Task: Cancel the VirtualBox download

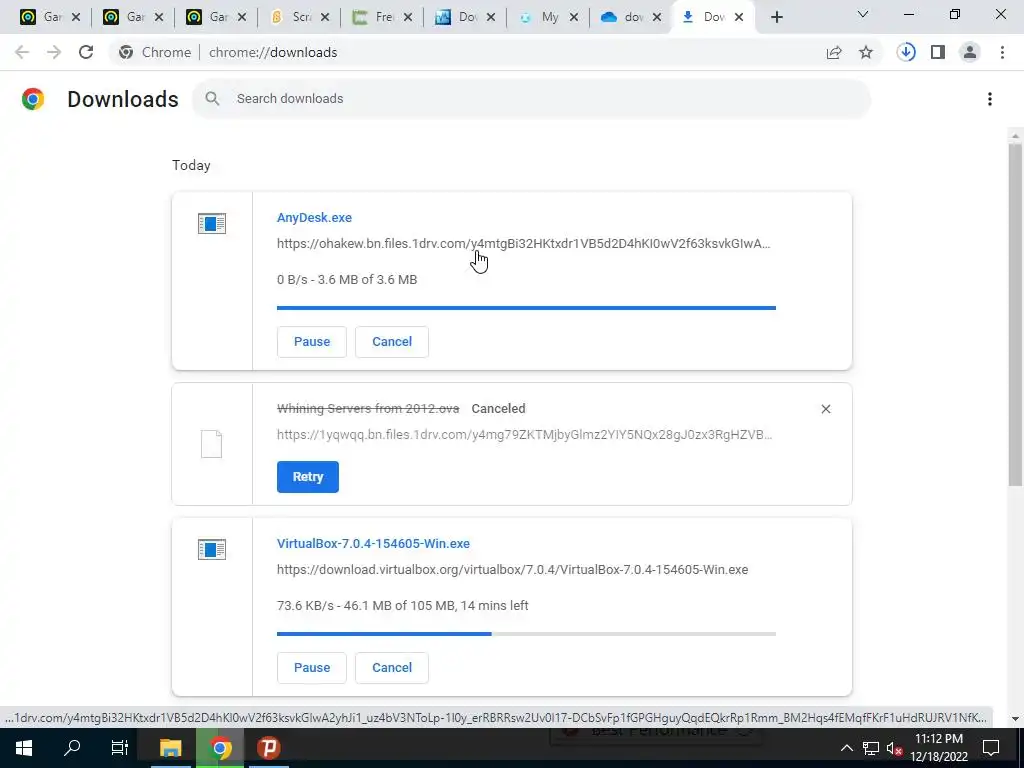Action: pyautogui.click(x=392, y=667)
